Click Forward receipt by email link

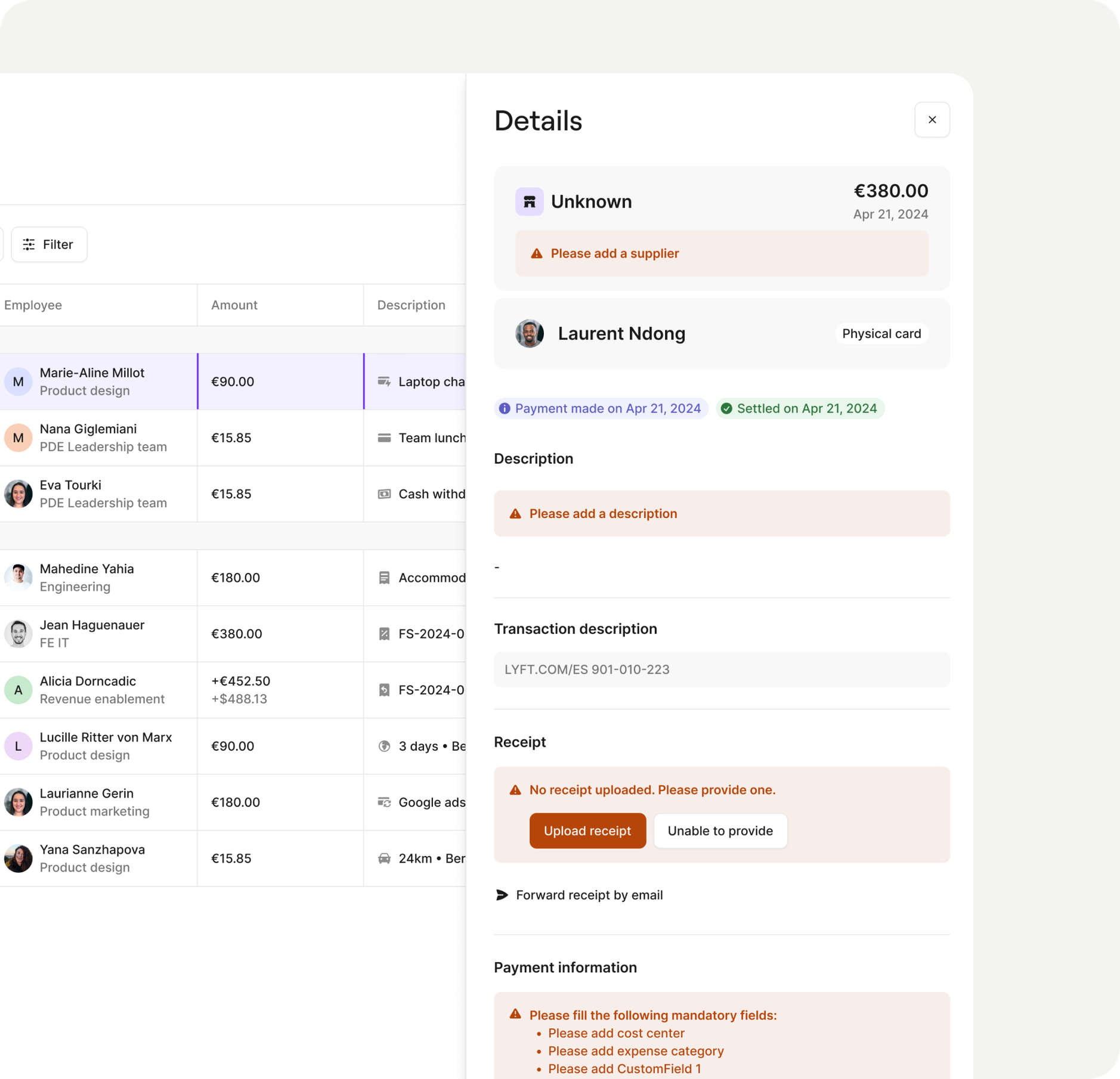[589, 895]
